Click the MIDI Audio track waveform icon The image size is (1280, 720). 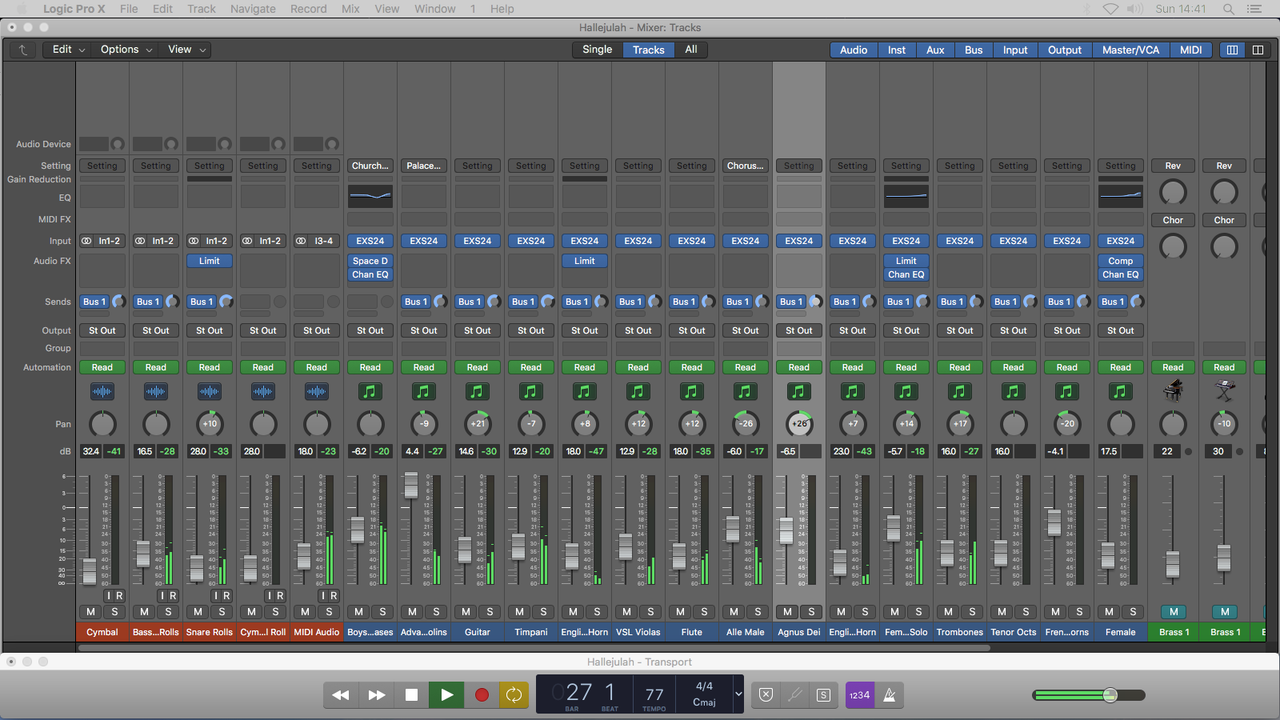[316, 392]
